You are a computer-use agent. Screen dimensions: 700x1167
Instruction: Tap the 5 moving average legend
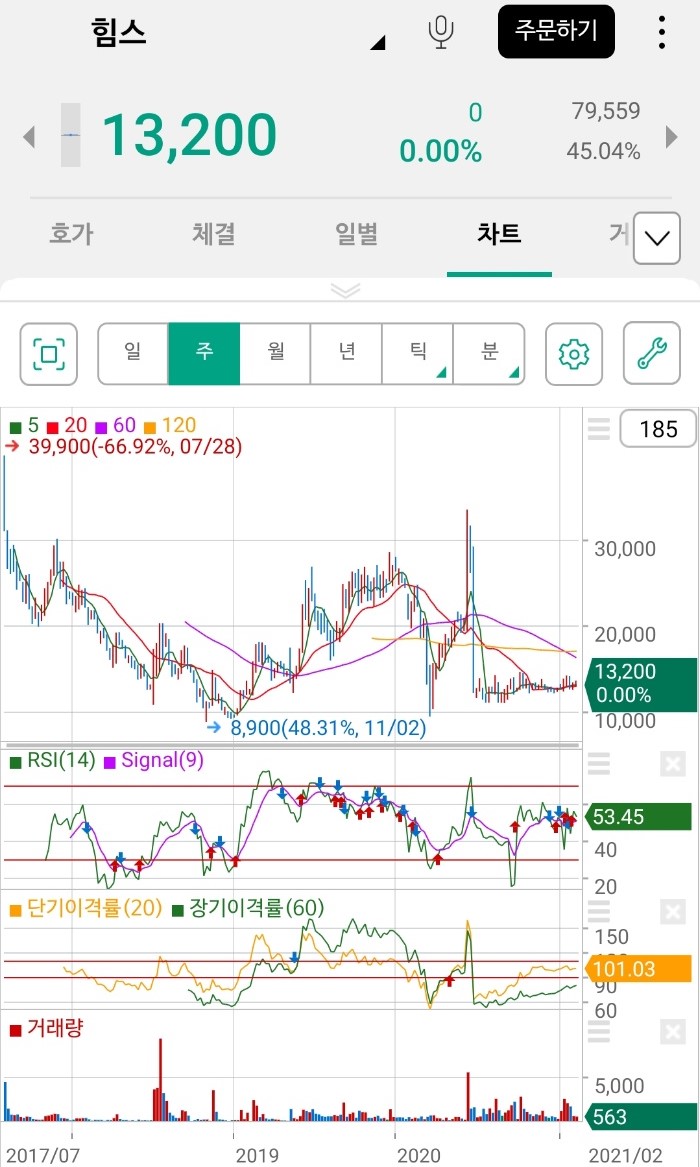[x=25, y=426]
